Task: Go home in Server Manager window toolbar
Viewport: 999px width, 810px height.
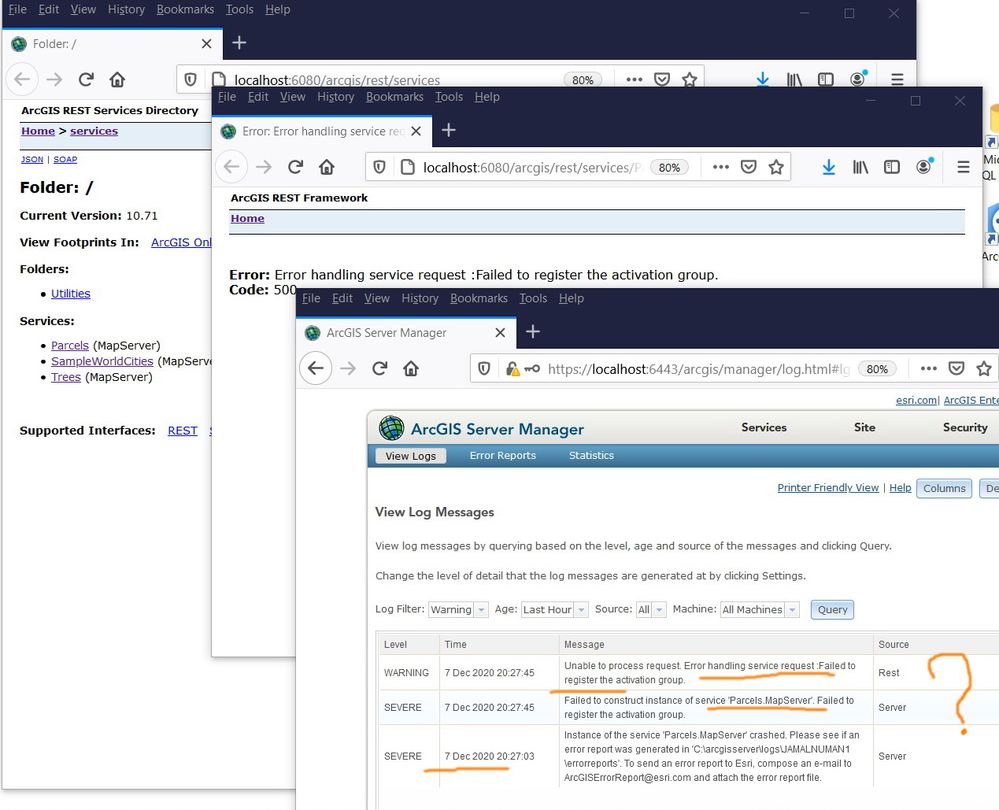Action: 411,368
